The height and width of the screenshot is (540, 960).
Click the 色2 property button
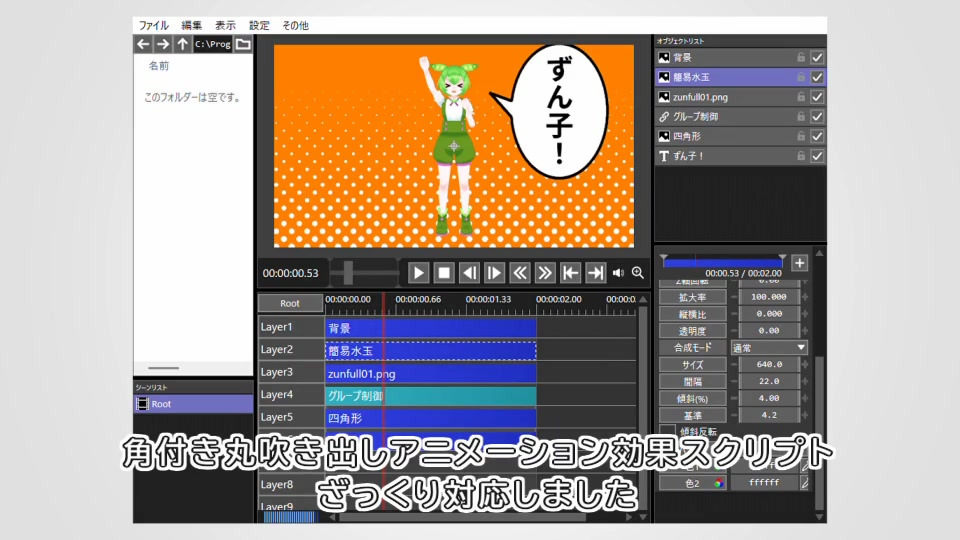(x=692, y=483)
